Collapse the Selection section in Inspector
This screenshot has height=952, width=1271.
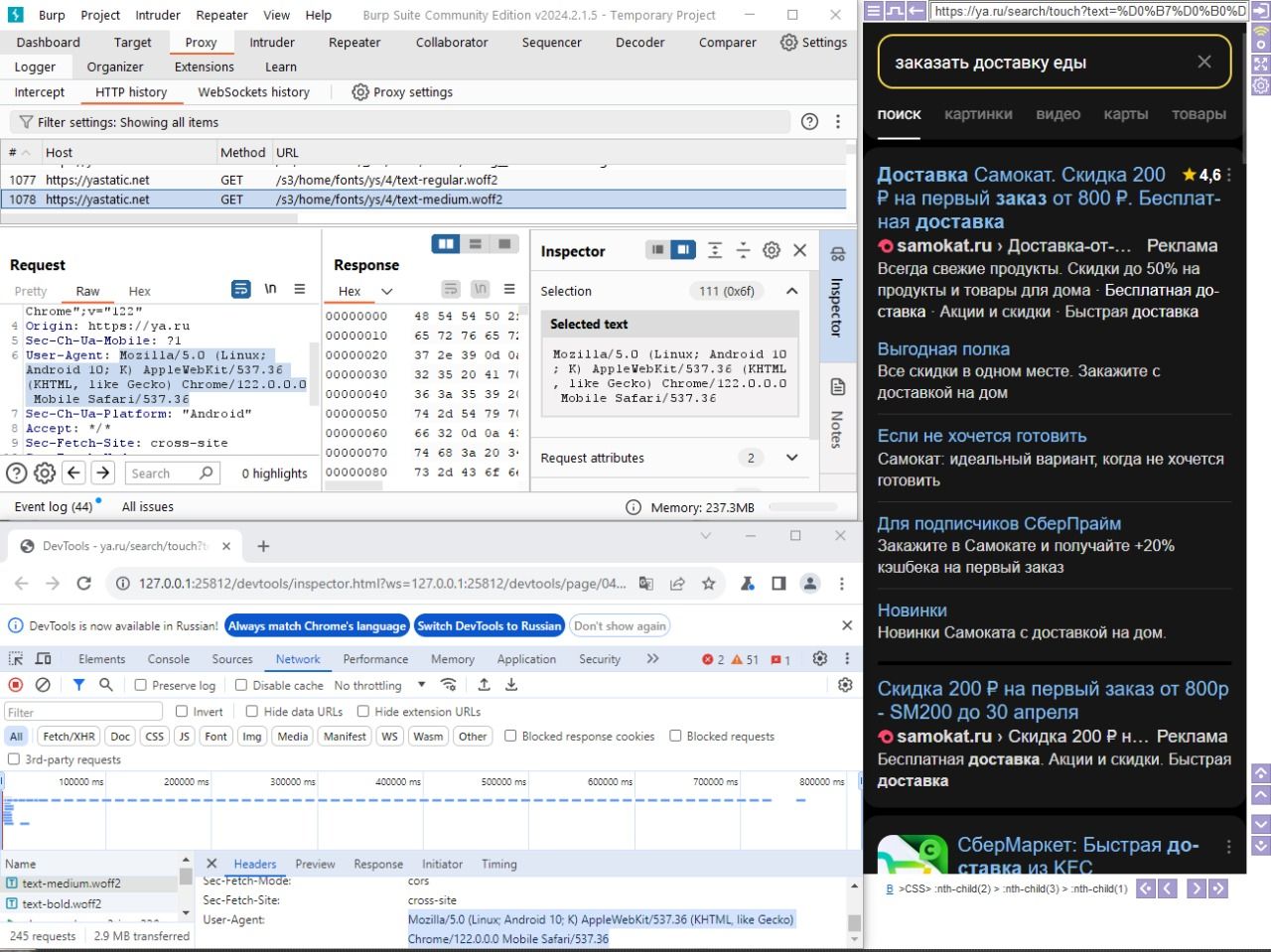click(x=791, y=291)
